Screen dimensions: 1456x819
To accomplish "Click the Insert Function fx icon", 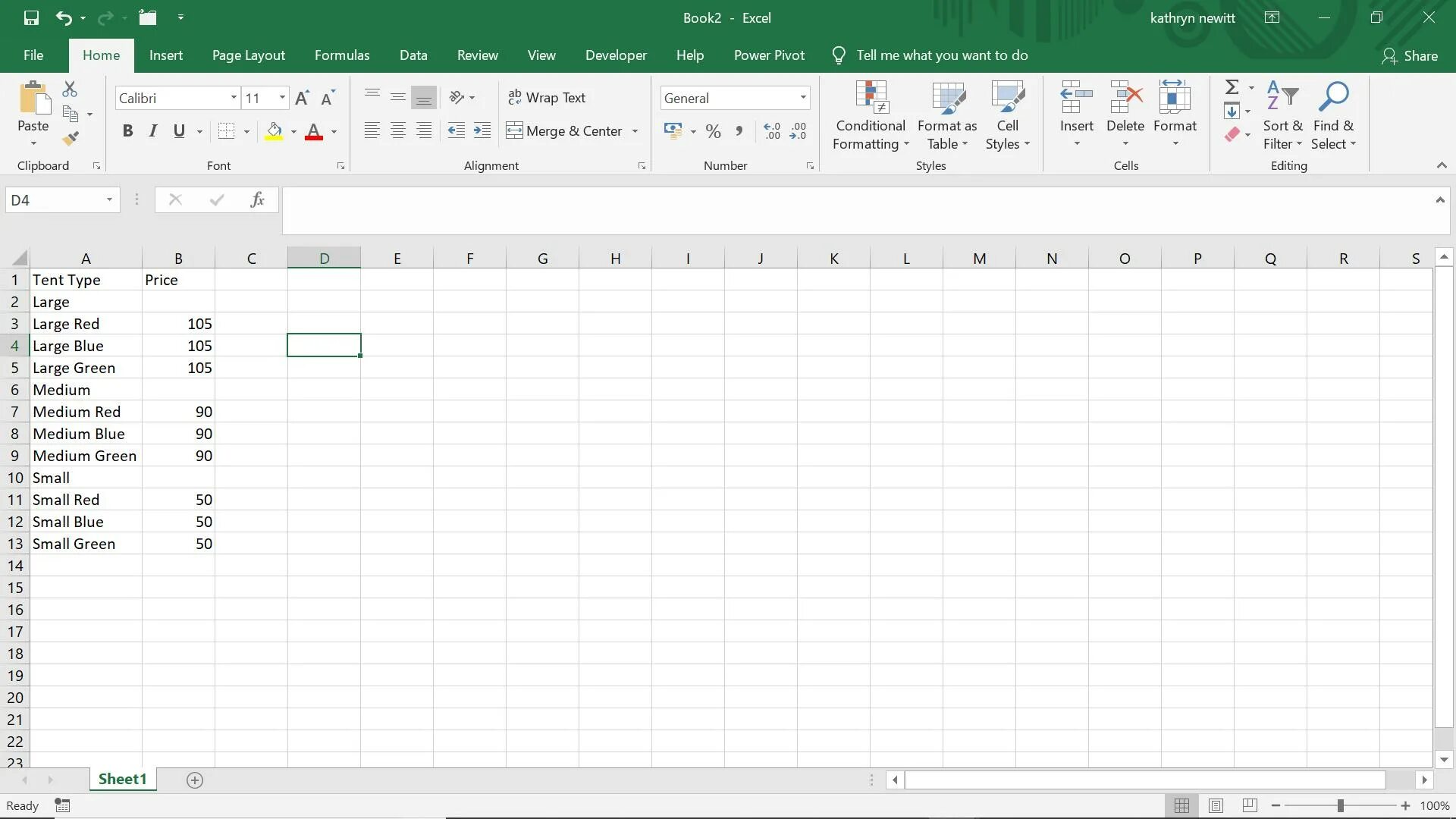I will click(257, 199).
